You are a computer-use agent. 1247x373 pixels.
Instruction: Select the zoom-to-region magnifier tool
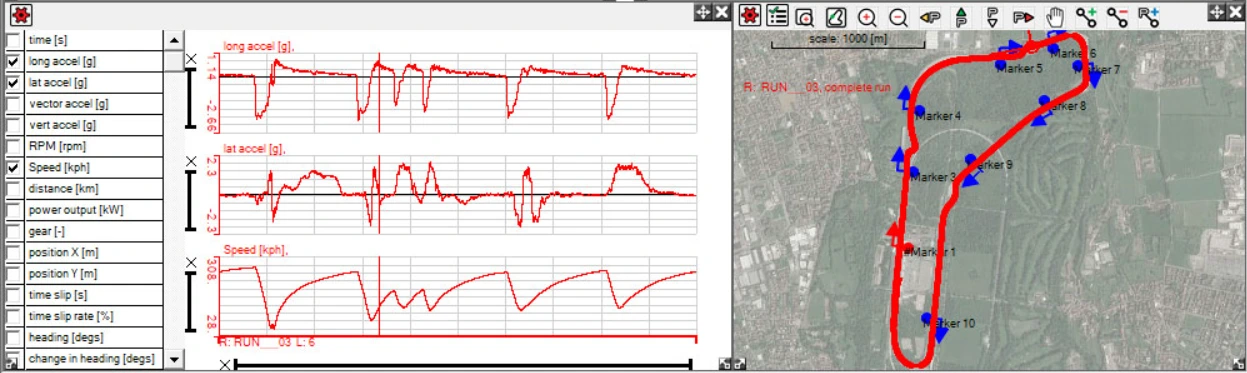click(805, 16)
